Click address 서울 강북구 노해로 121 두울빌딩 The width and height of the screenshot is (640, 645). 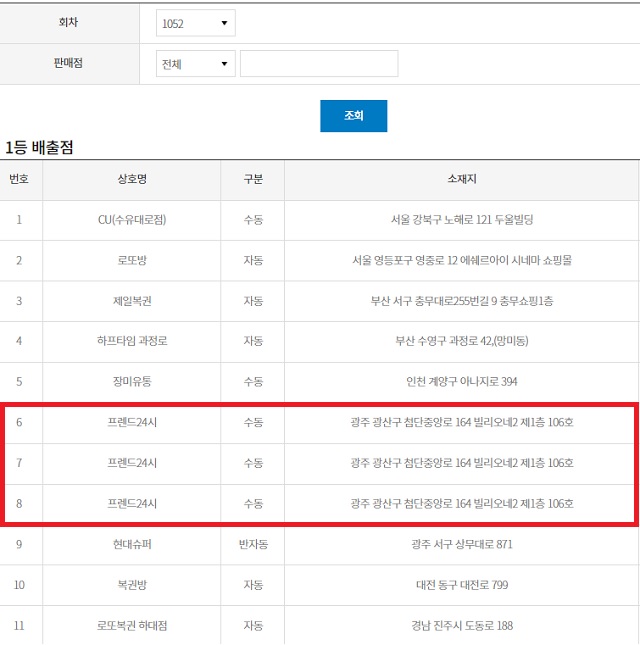tap(462, 220)
